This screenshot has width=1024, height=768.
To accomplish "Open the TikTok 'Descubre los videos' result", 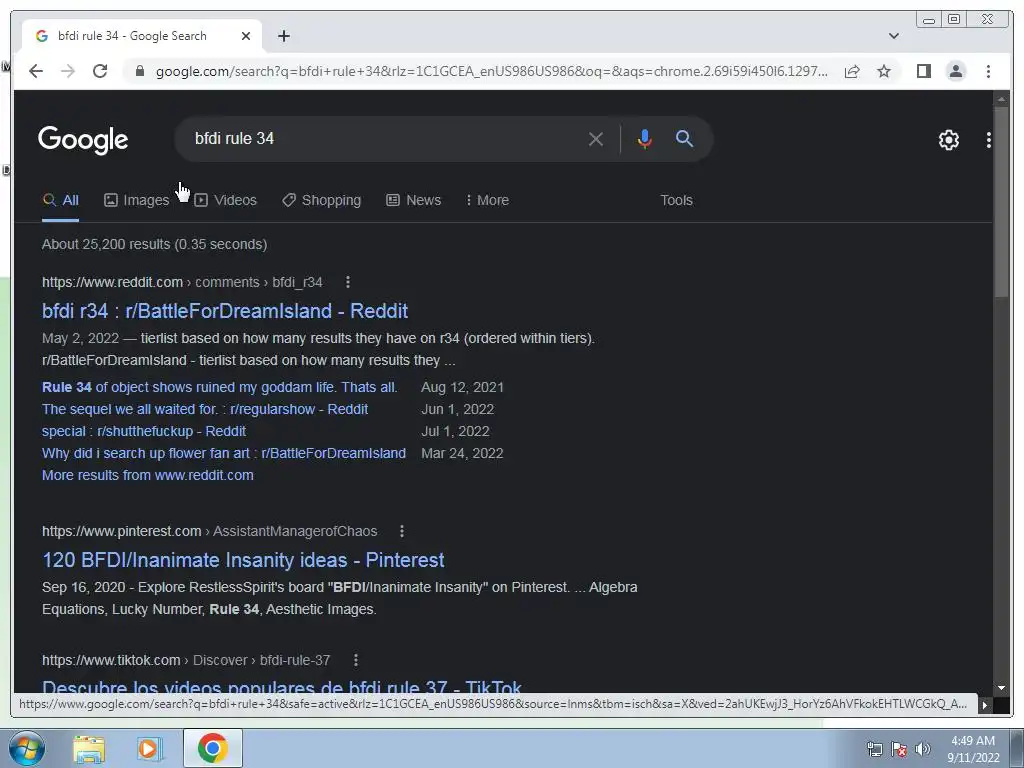I will 281,686.
